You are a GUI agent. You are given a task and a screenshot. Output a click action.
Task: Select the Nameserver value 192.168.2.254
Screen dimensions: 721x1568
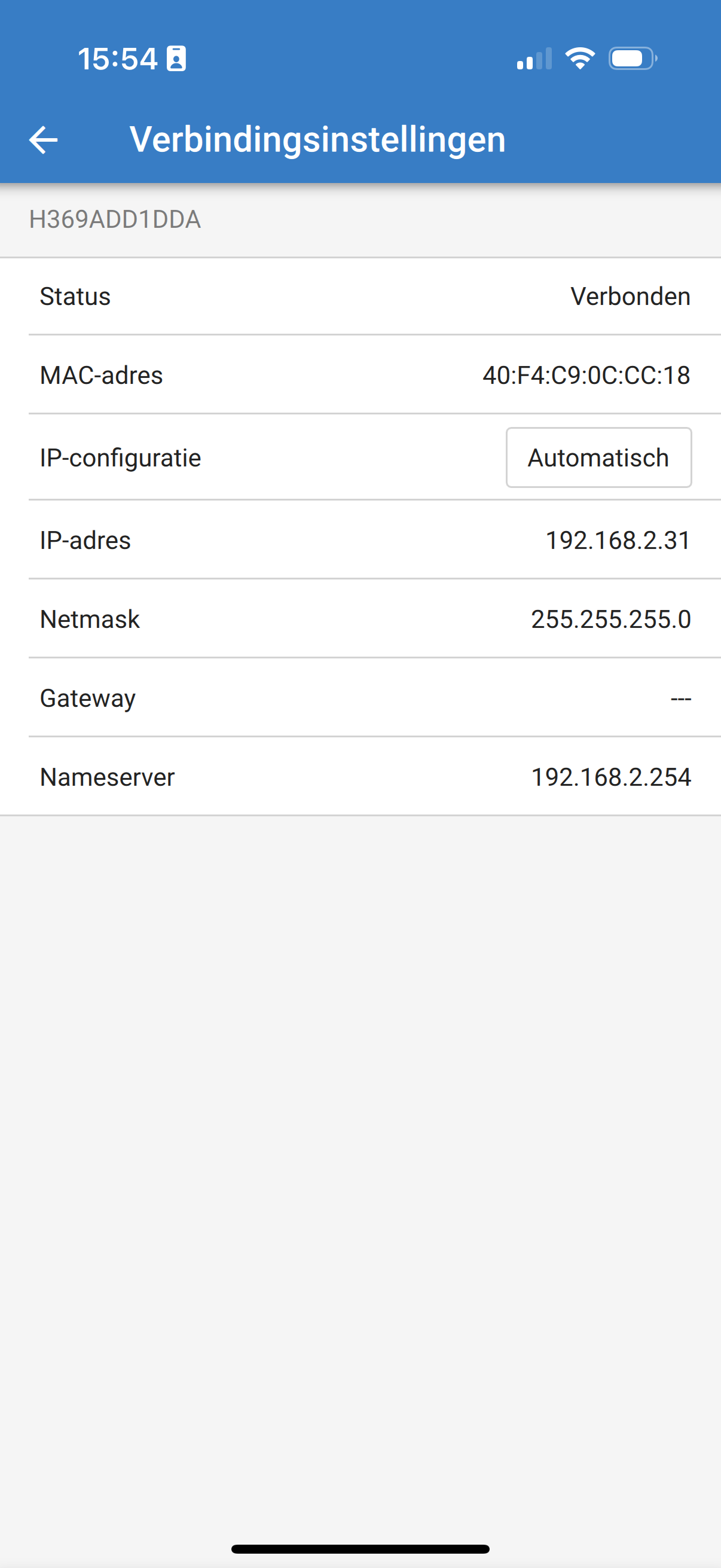point(611,777)
